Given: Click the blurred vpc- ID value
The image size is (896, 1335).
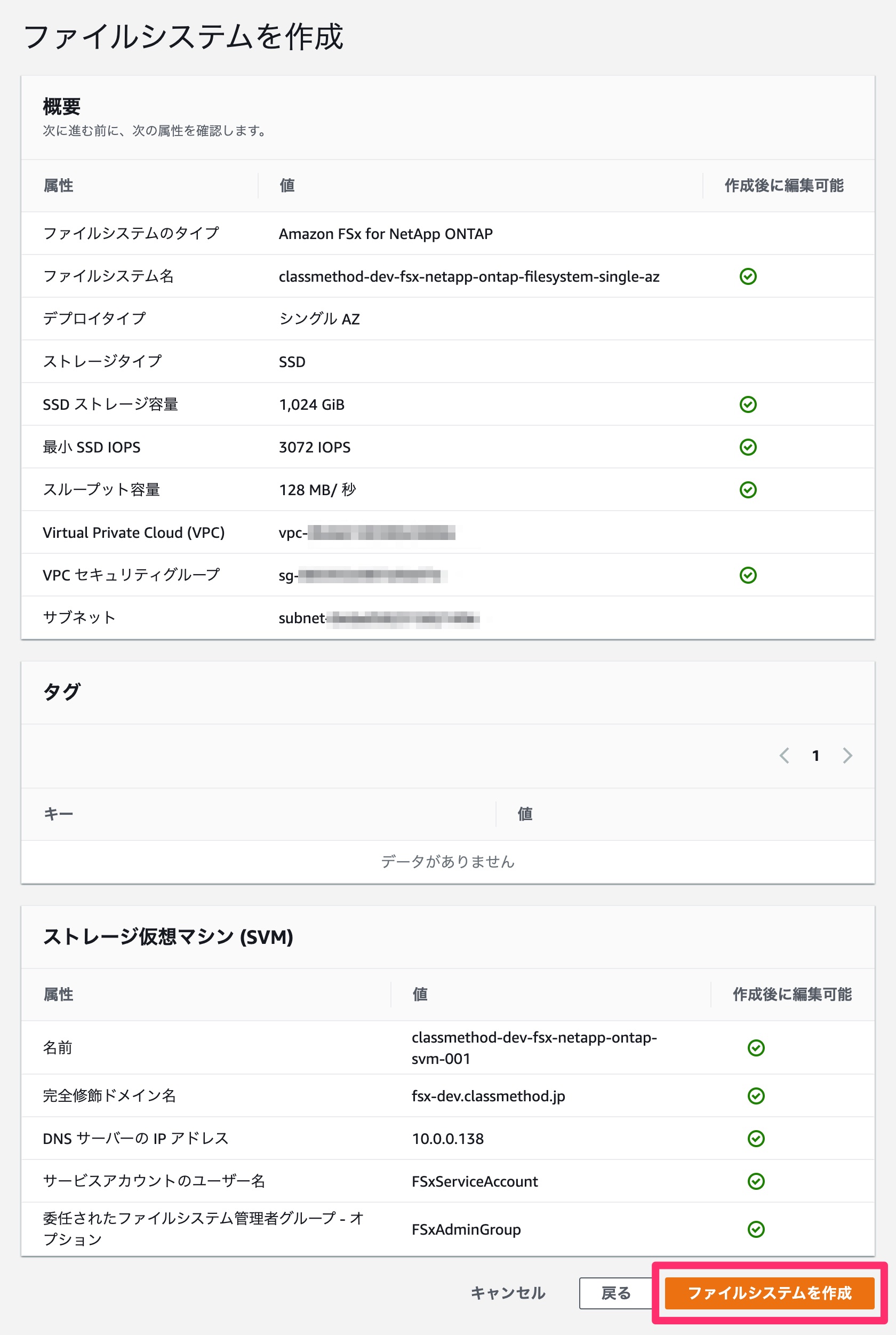Looking at the screenshot, I should (x=367, y=533).
